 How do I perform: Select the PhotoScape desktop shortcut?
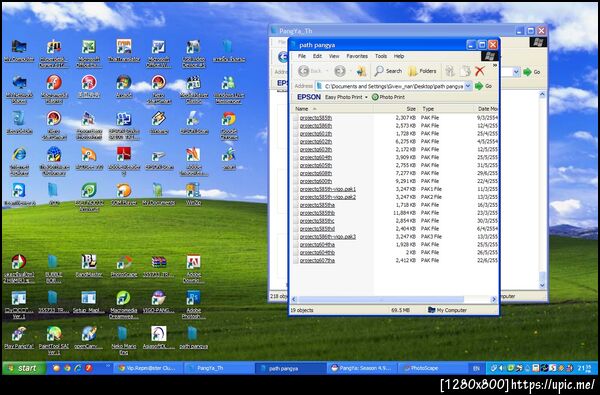click(x=124, y=266)
